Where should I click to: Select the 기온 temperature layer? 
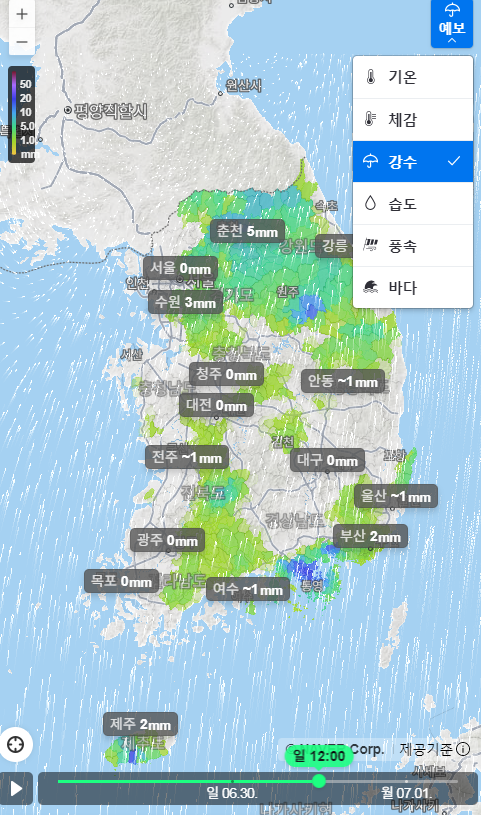(x=413, y=77)
